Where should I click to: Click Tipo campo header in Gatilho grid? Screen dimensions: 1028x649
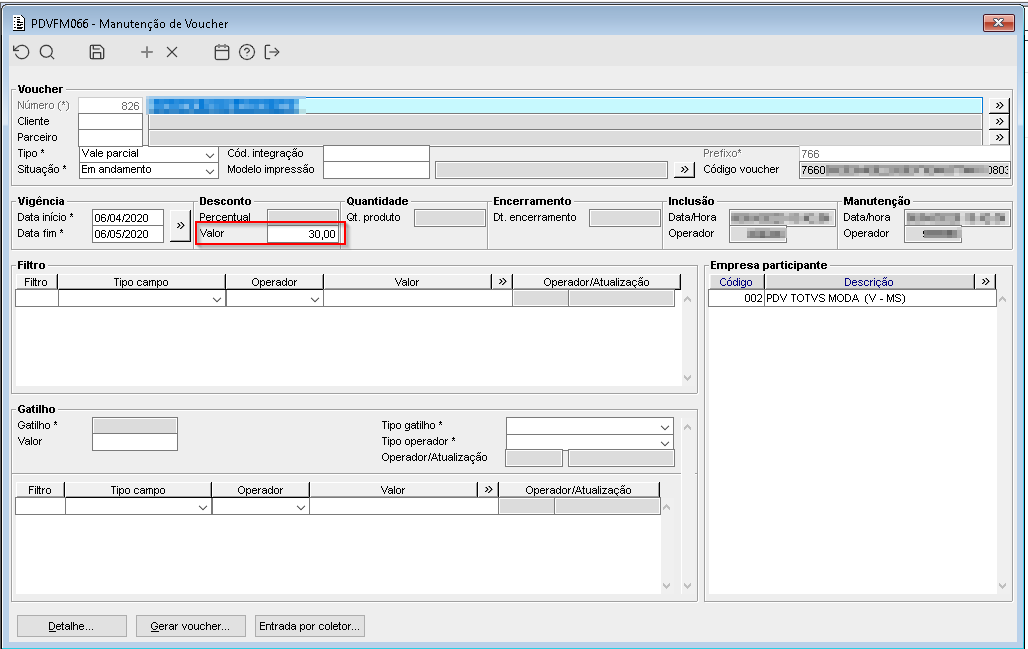138,490
